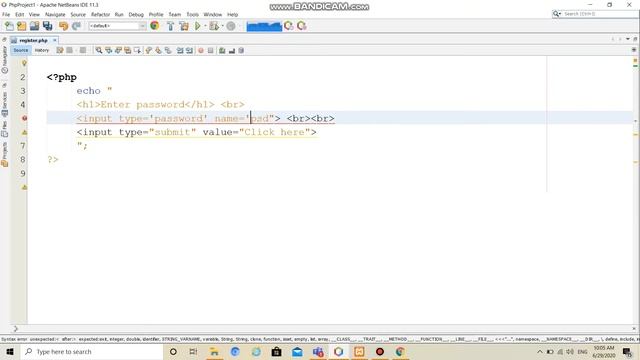Image resolution: width=640 pixels, height=360 pixels.
Task: Select the register.php editor tab
Action: coord(33,40)
